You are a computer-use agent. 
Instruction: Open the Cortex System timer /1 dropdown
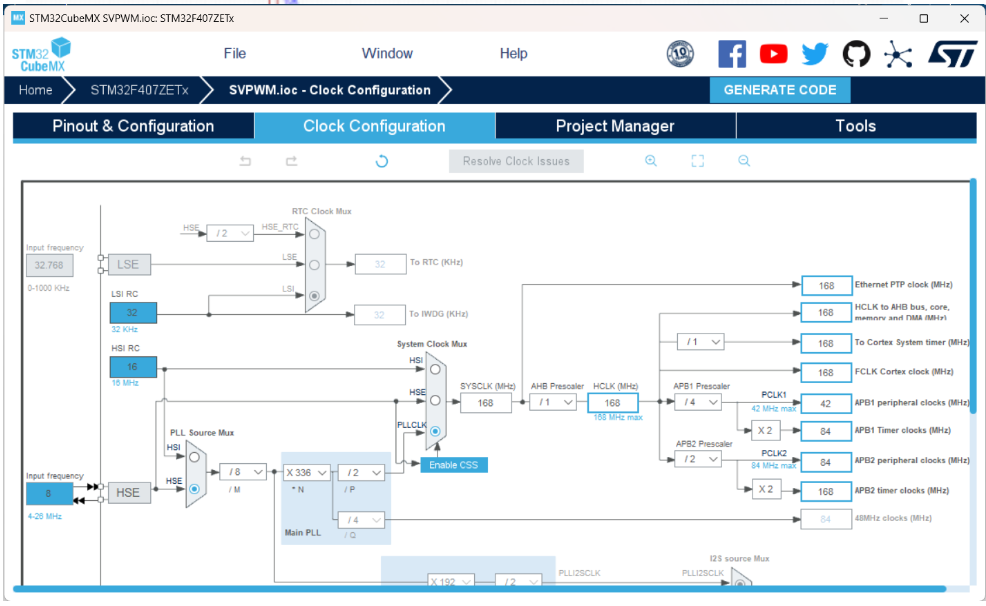tap(701, 342)
